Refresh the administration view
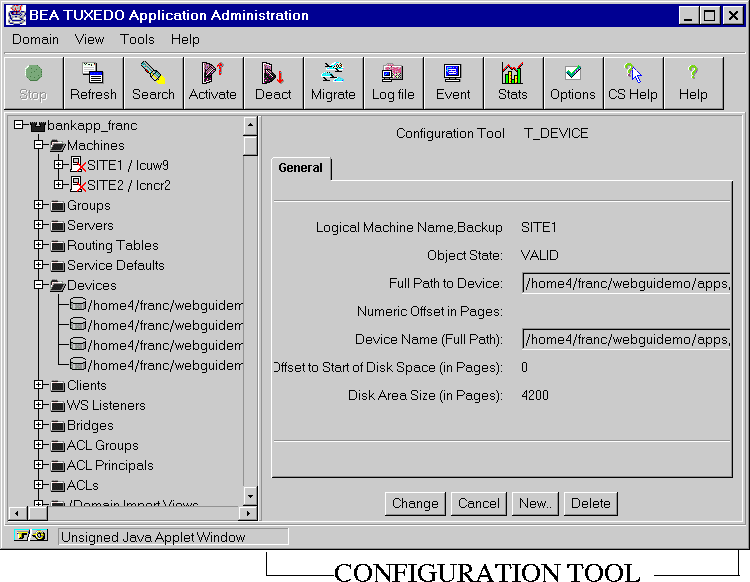 [x=93, y=83]
